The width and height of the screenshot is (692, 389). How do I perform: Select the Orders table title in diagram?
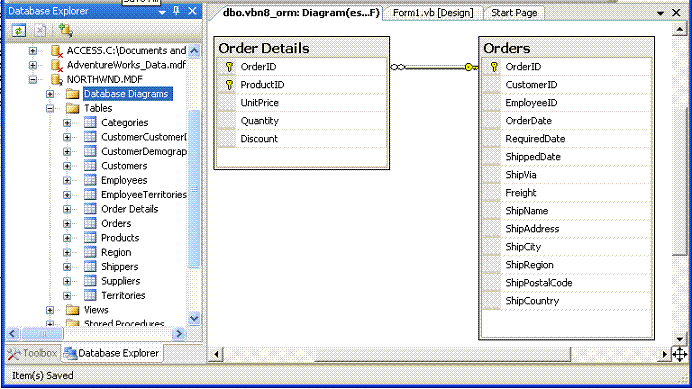pos(507,48)
